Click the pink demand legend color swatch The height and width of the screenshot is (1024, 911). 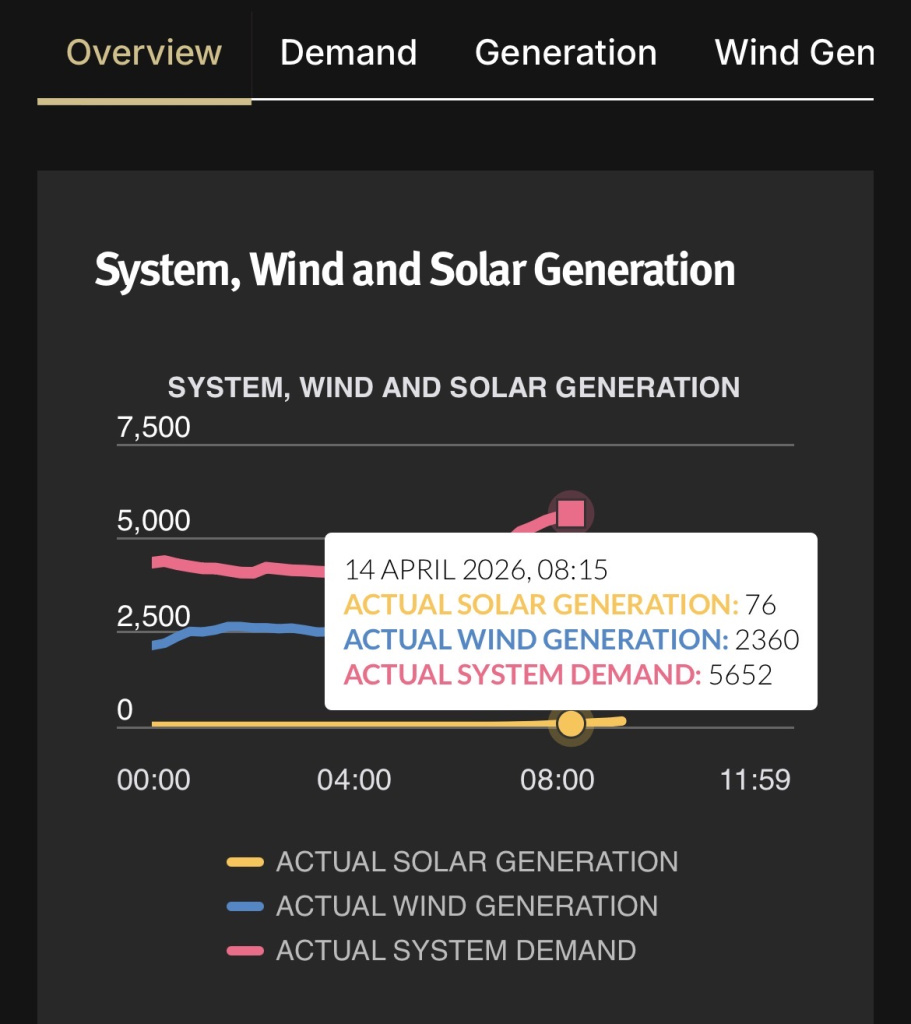pyautogui.click(x=245, y=951)
